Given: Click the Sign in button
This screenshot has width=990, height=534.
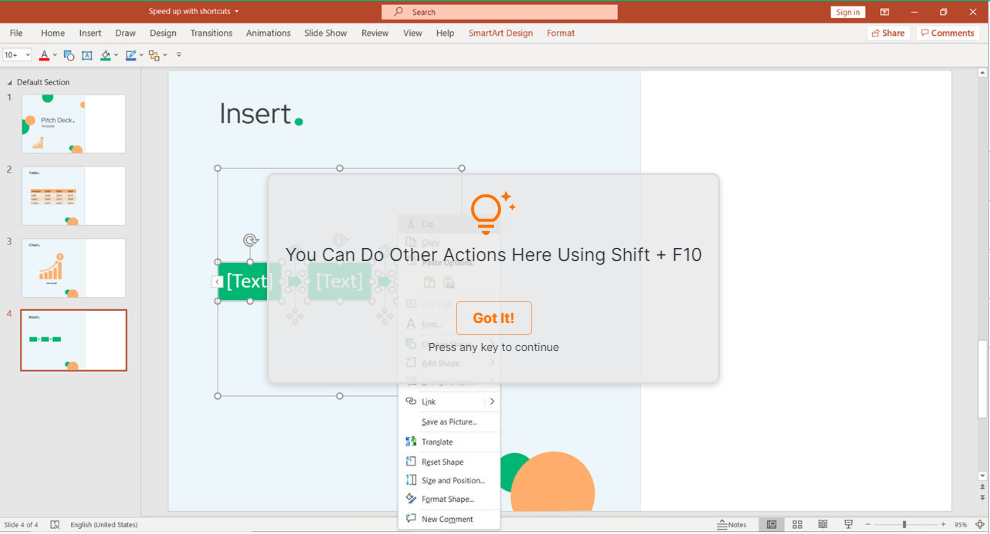Looking at the screenshot, I should (x=847, y=12).
